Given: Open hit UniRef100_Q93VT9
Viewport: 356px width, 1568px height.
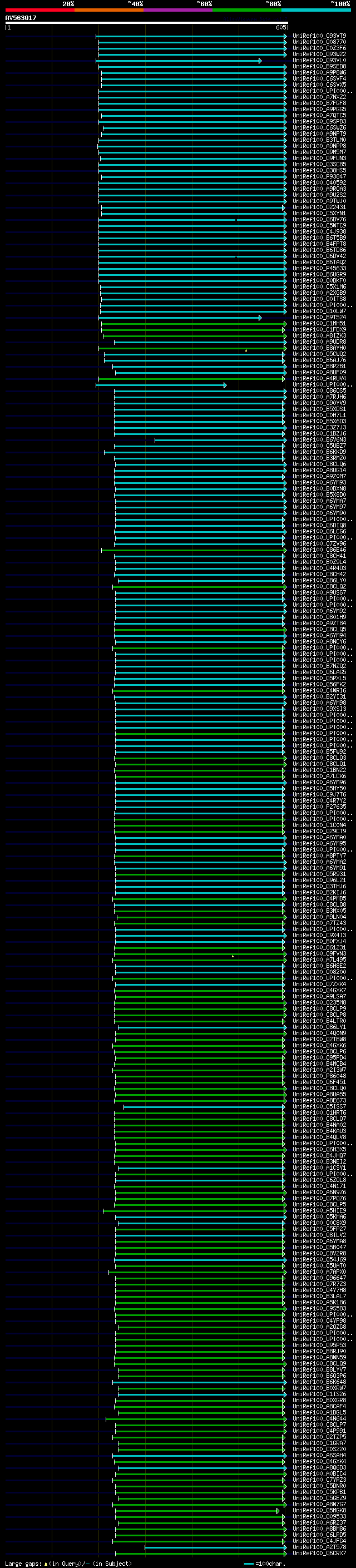Looking at the screenshot, I should coord(319,36).
